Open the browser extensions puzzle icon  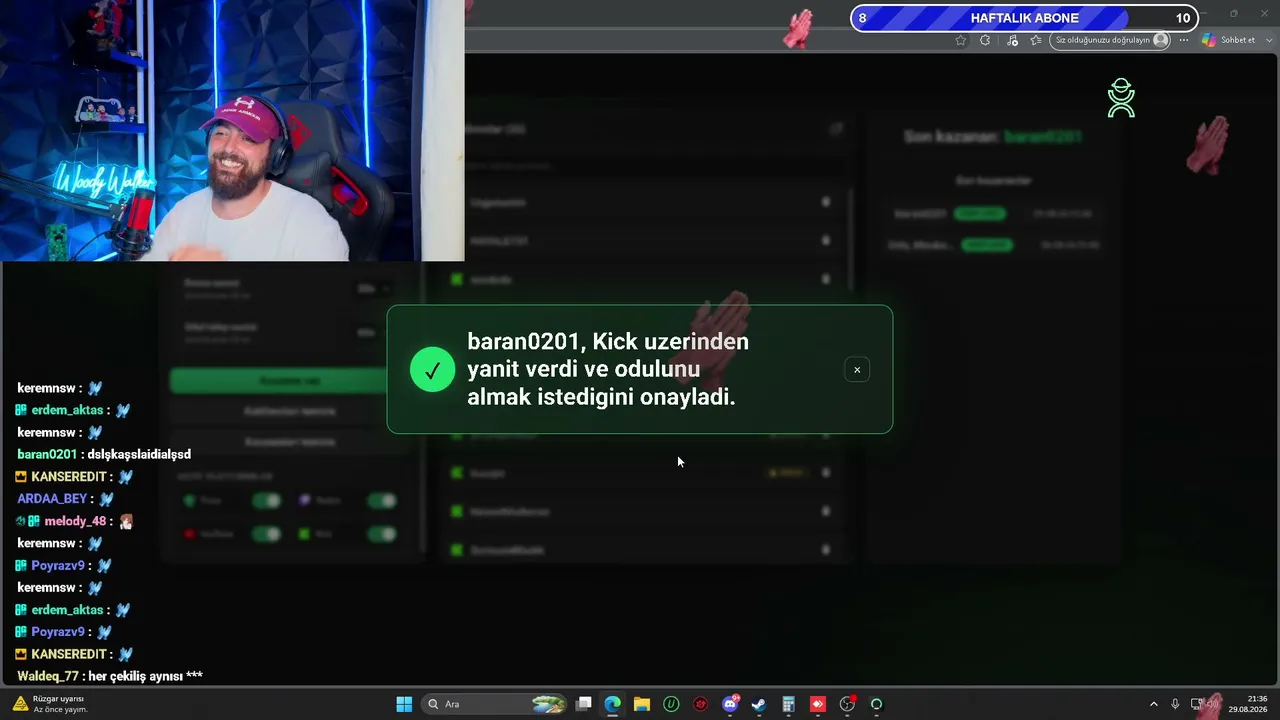point(985,40)
